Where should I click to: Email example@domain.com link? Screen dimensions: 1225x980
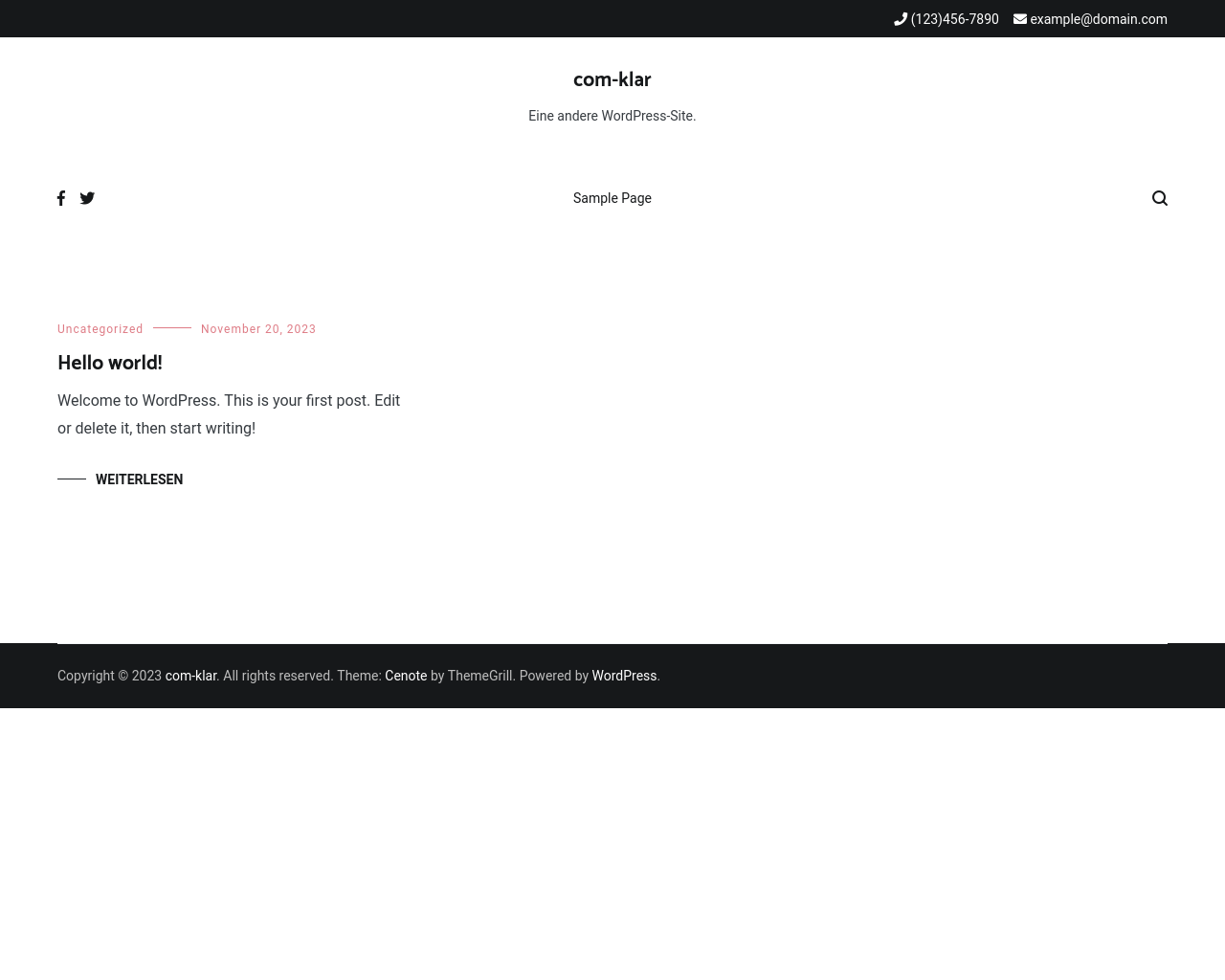coord(1099,19)
